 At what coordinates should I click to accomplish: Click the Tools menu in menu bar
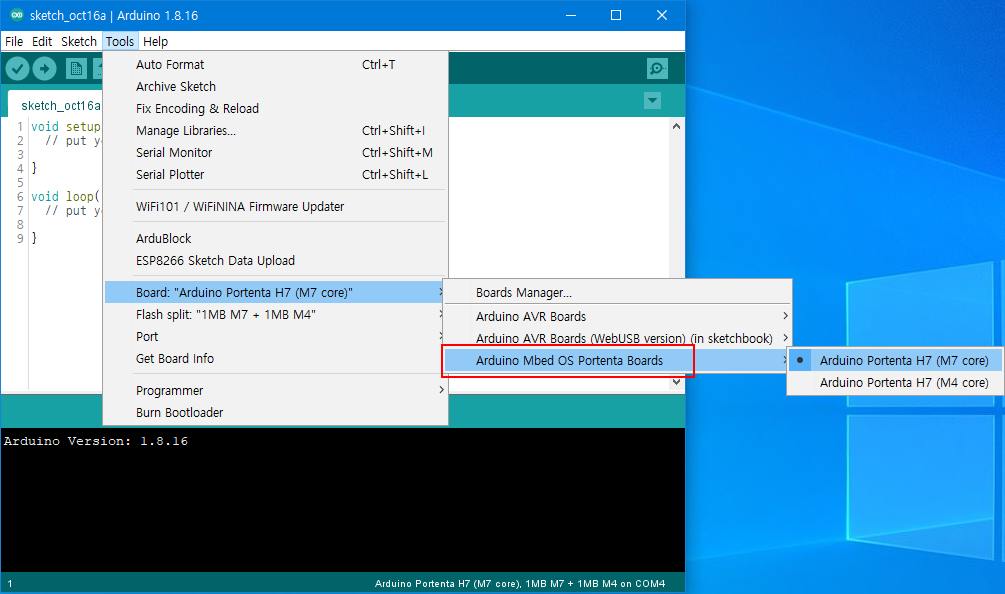coord(120,42)
